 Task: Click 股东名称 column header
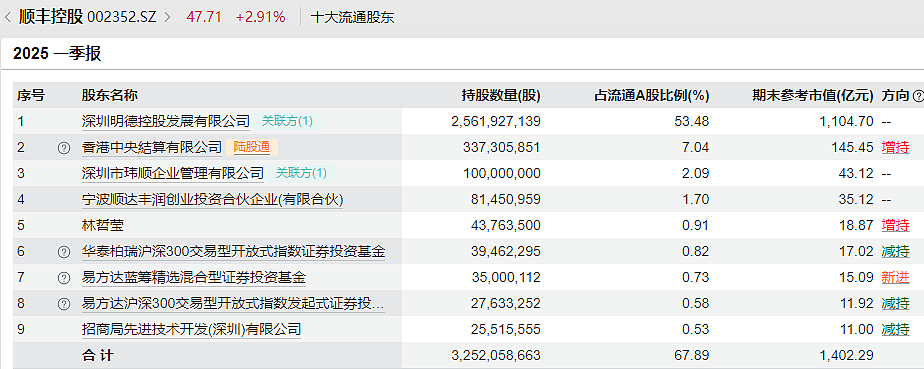click(110, 95)
